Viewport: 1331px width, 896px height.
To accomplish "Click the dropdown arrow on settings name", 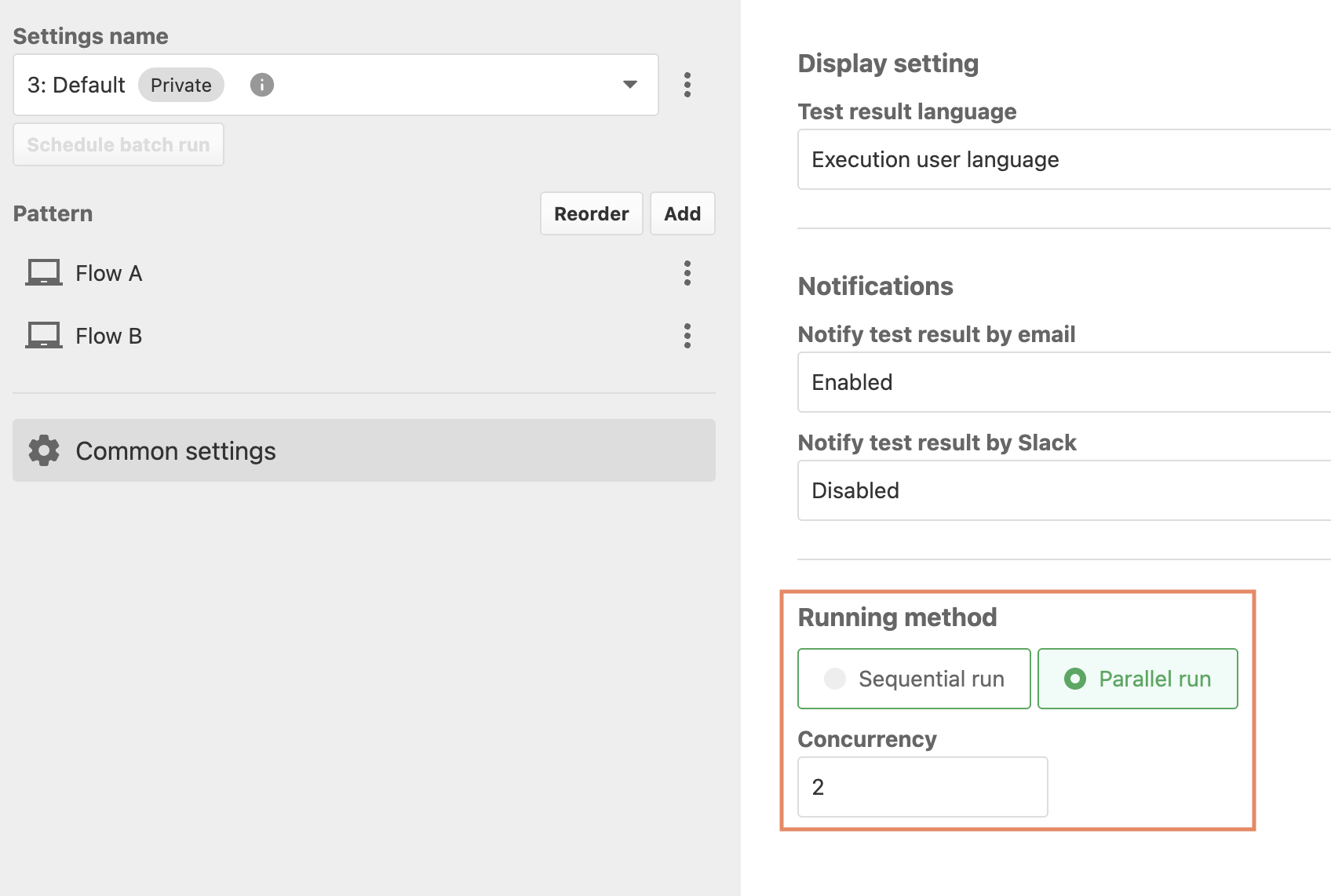I will [629, 85].
